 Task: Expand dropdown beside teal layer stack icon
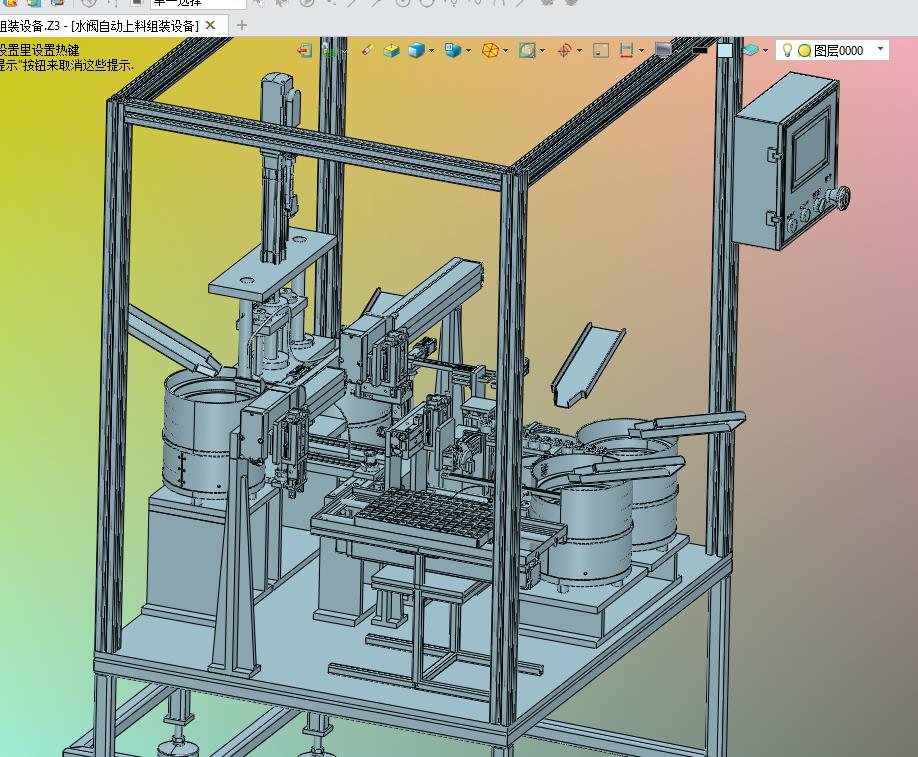pos(766,51)
